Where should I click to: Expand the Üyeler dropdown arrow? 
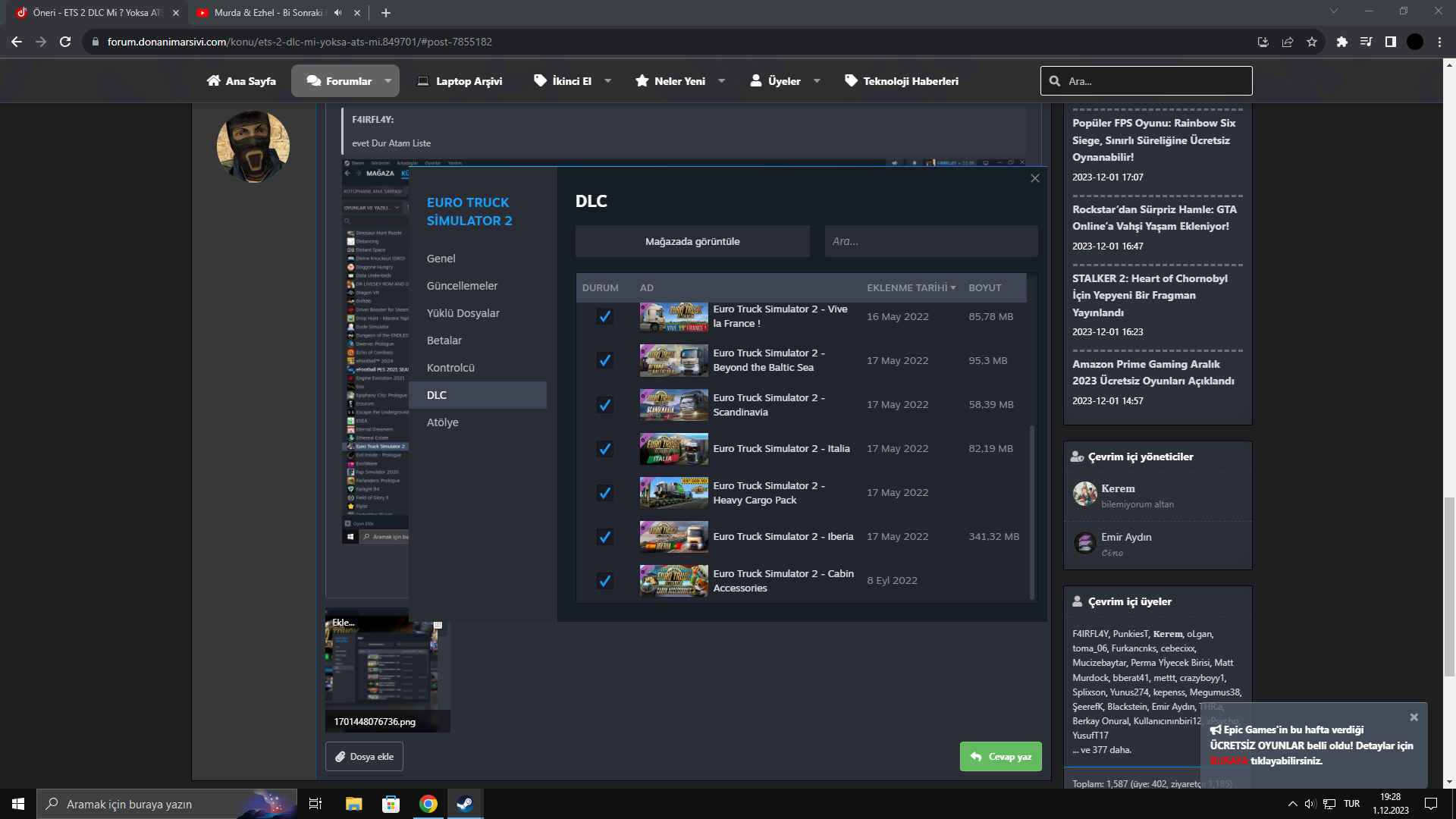pyautogui.click(x=817, y=80)
